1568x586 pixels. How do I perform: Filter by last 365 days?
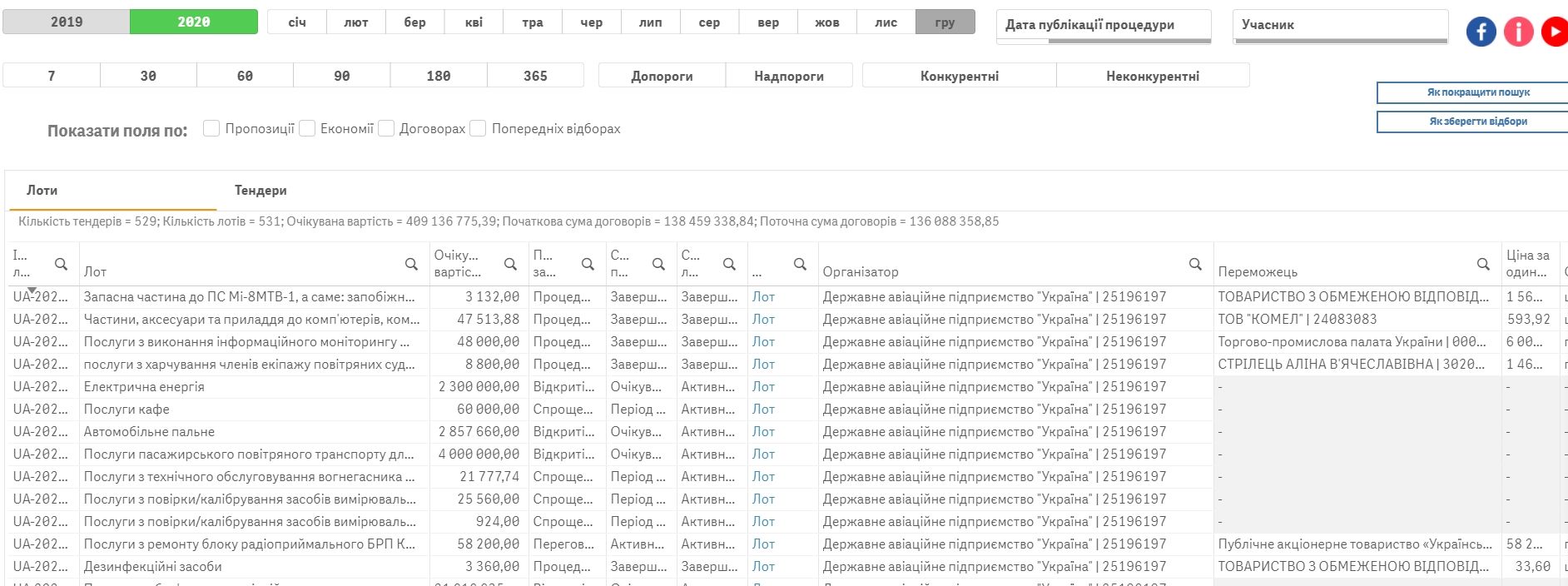[x=535, y=76]
